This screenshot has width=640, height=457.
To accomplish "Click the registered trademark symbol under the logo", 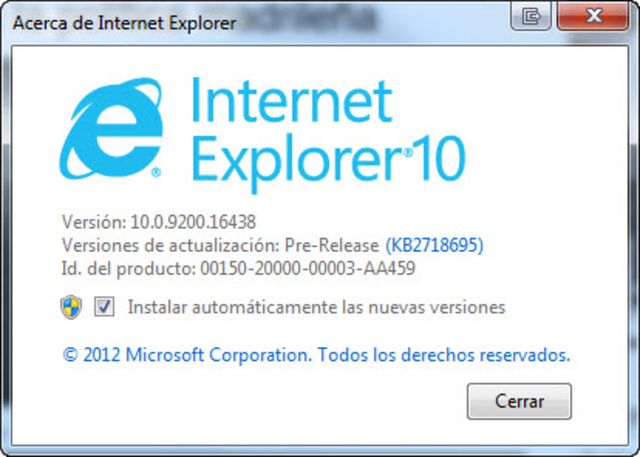I will coord(156,172).
